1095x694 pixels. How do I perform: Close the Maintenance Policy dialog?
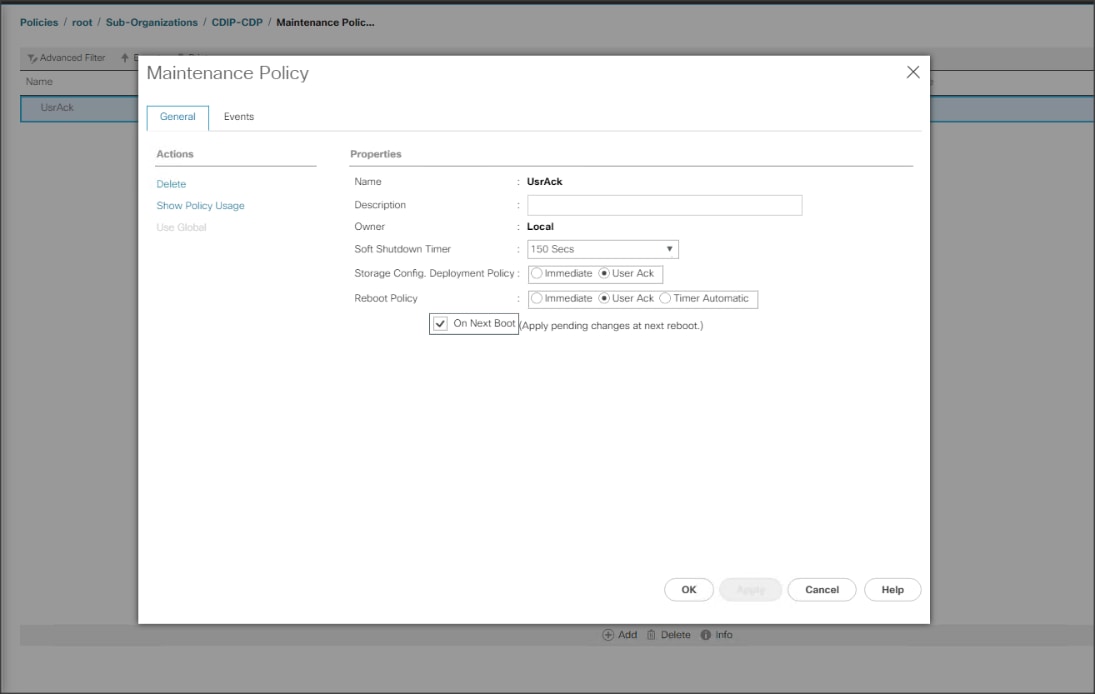(x=913, y=73)
